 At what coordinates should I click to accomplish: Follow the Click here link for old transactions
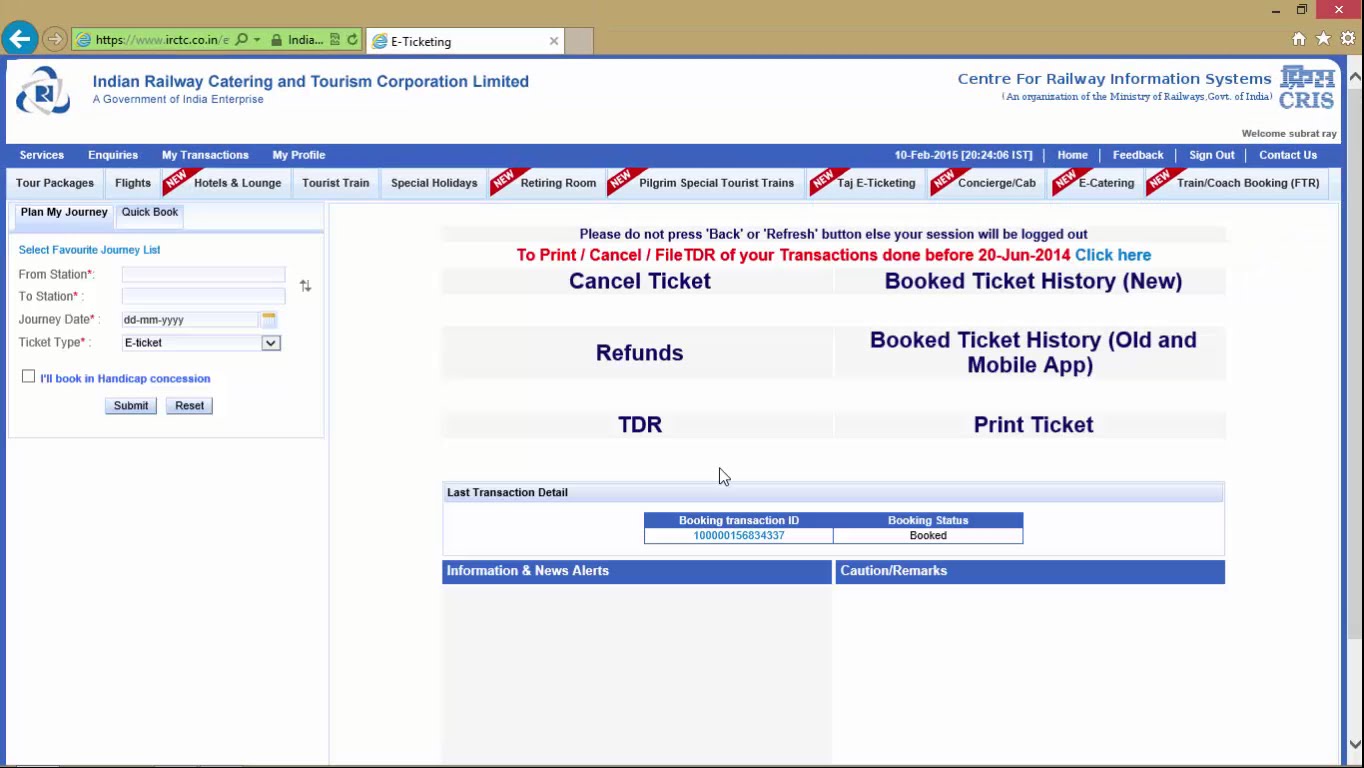pos(1113,255)
